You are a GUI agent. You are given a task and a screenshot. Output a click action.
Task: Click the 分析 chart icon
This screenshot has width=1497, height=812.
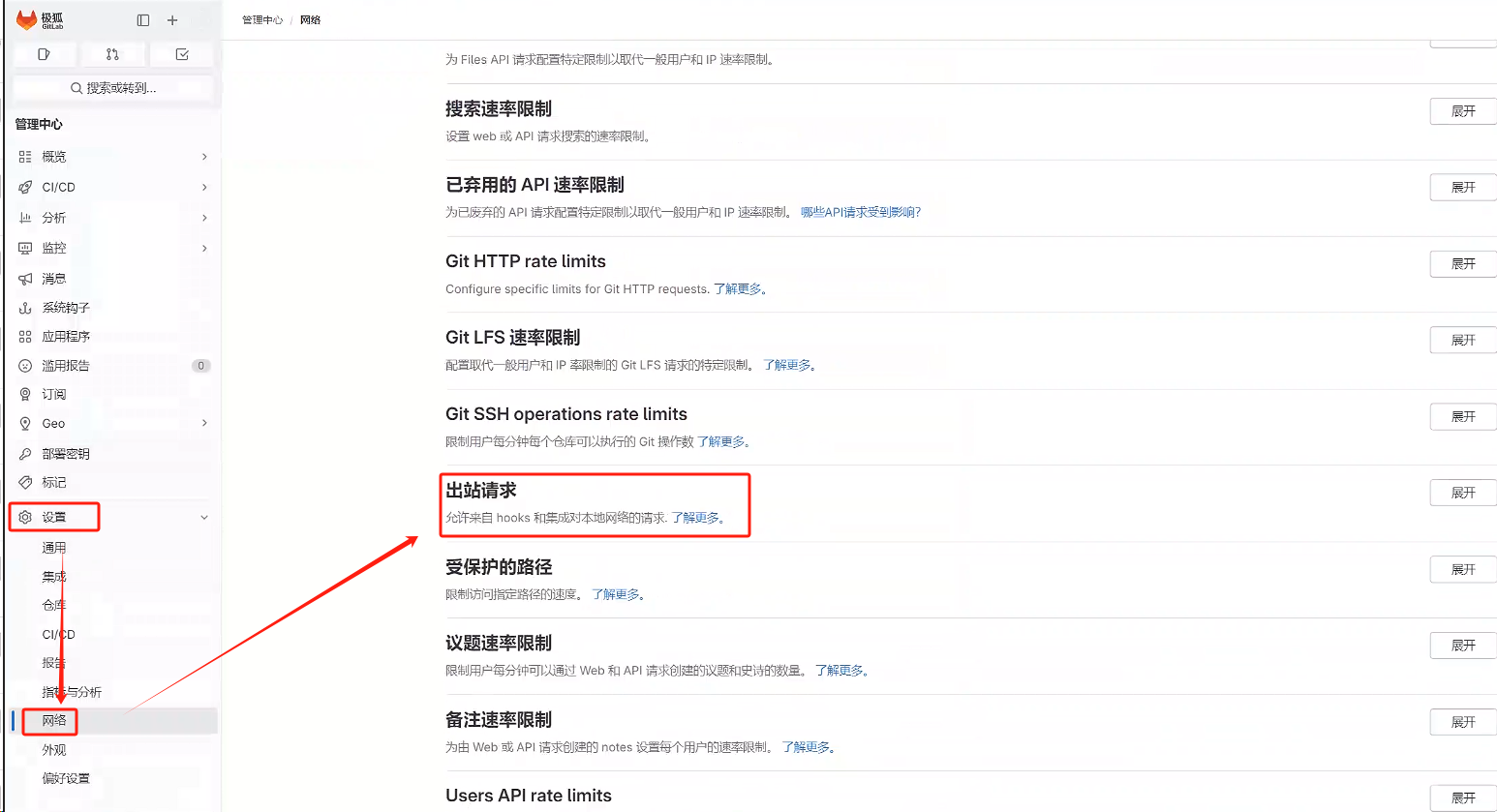coord(25,218)
